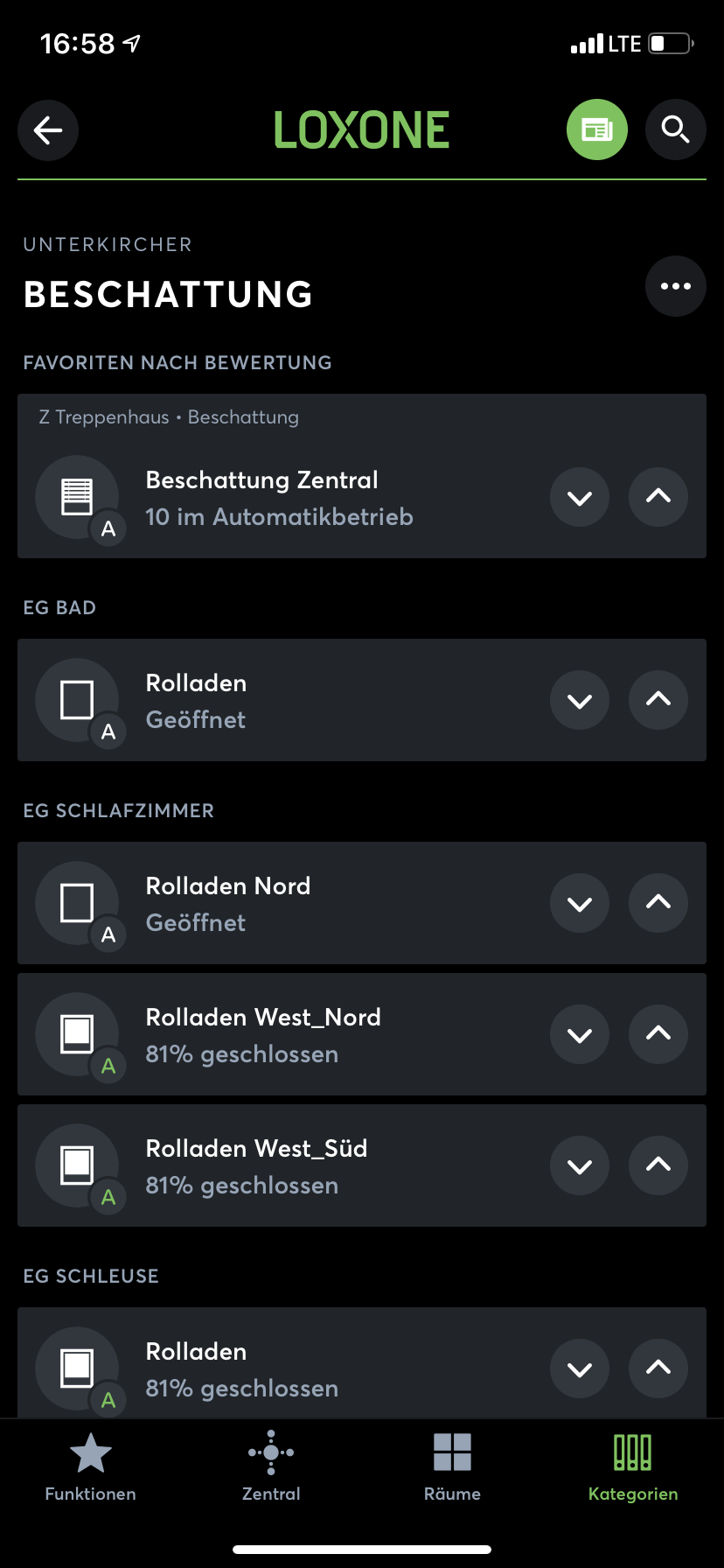Open the search magnifier icon
This screenshot has width=724, height=1568.
point(675,130)
